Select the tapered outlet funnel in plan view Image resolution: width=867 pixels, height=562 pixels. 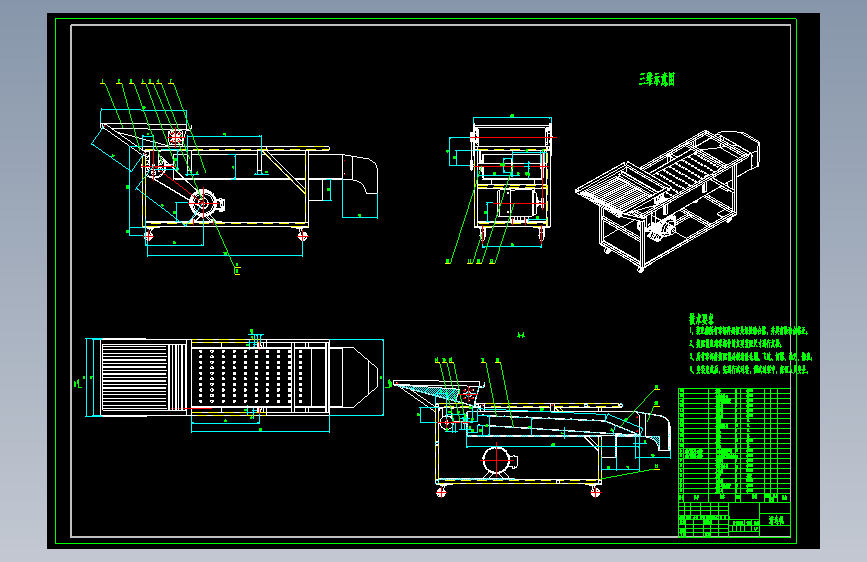point(361,377)
